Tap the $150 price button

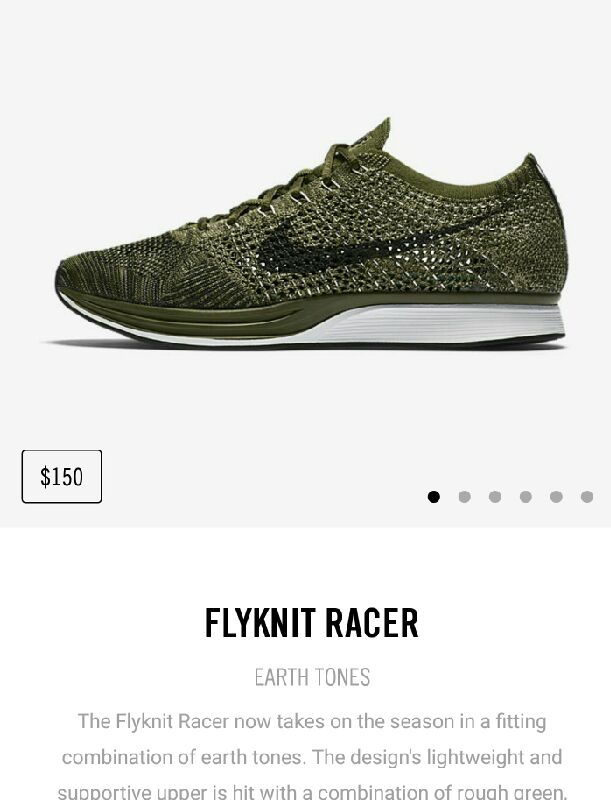point(62,477)
